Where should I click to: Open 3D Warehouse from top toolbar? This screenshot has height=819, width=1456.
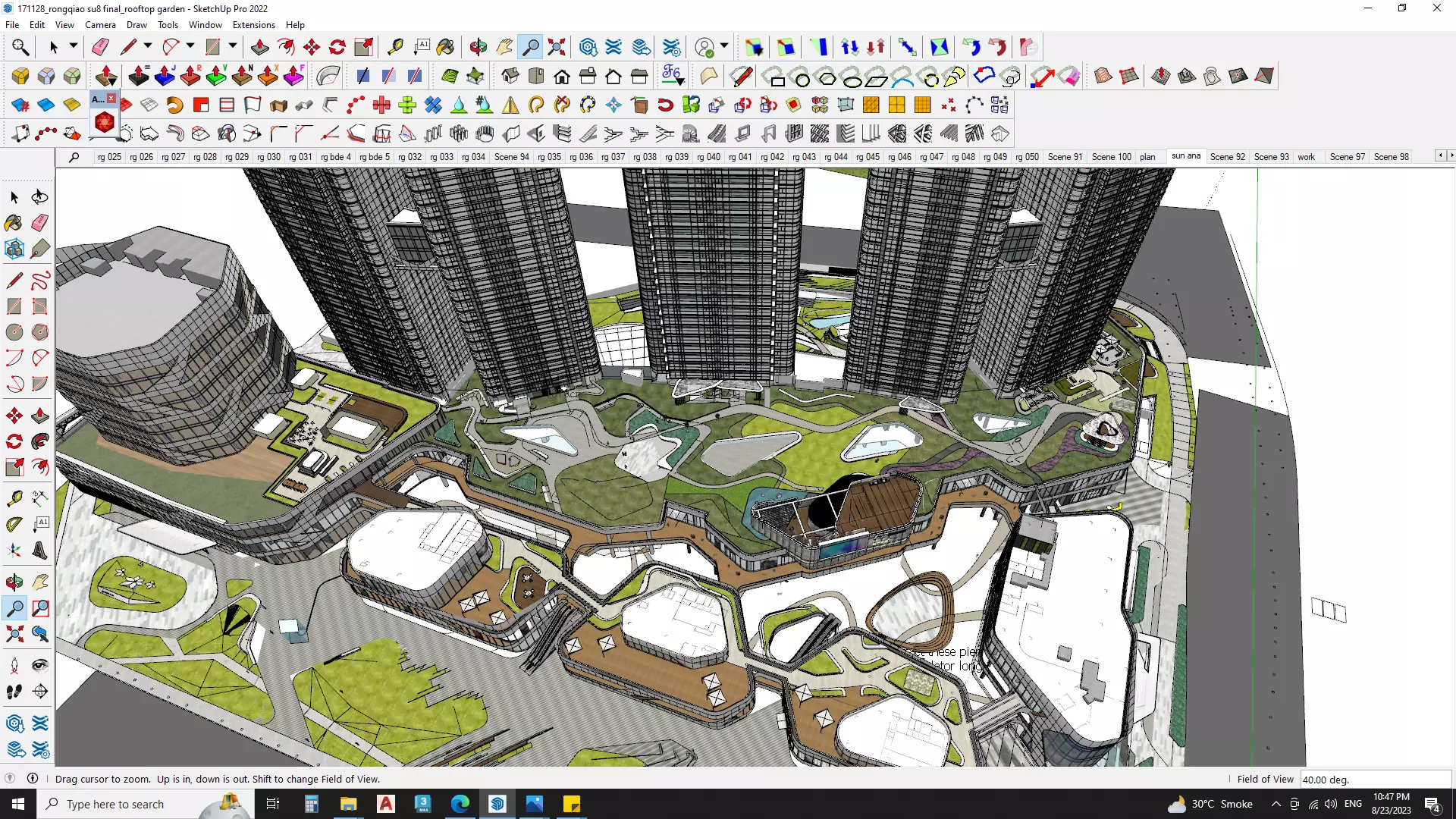(588, 47)
